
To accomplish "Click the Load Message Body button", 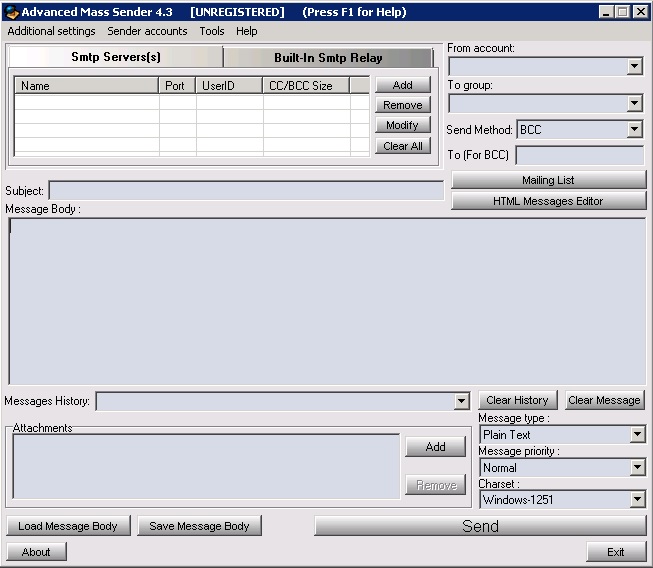I will click(68, 526).
